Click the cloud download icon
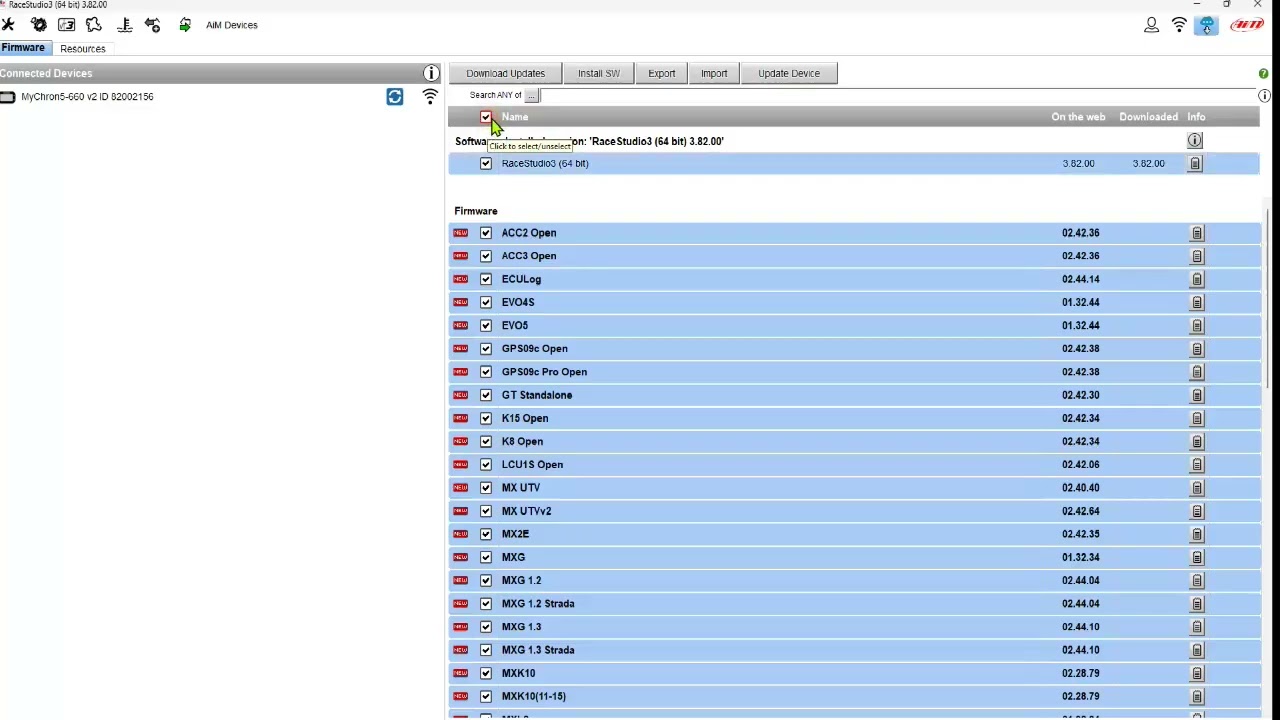This screenshot has height=720, width=1280. 1207,25
